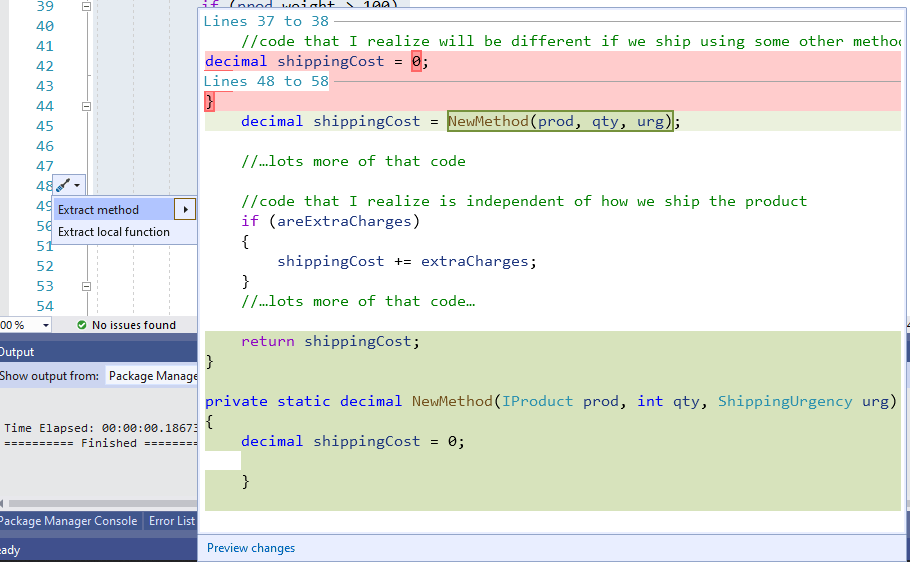
Task: Click the 'Lines 37 to 38' preview header
Action: [266, 21]
